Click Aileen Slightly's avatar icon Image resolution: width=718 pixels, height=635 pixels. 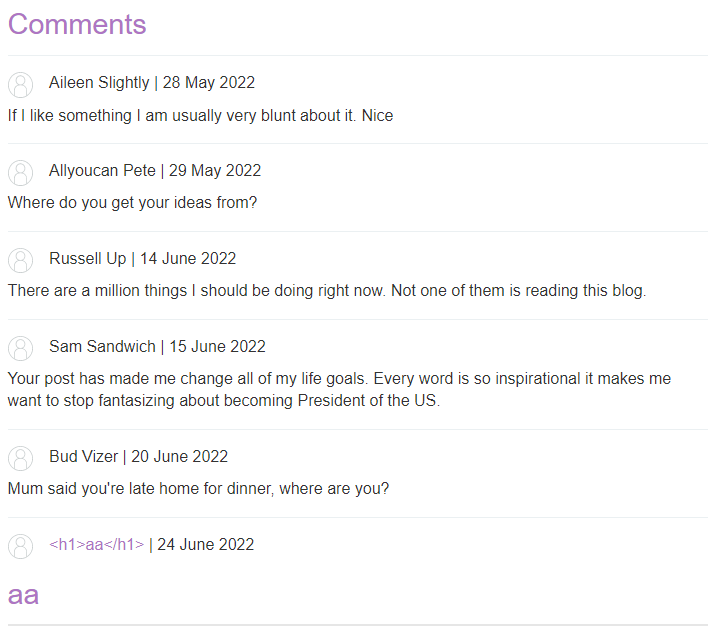tap(21, 84)
